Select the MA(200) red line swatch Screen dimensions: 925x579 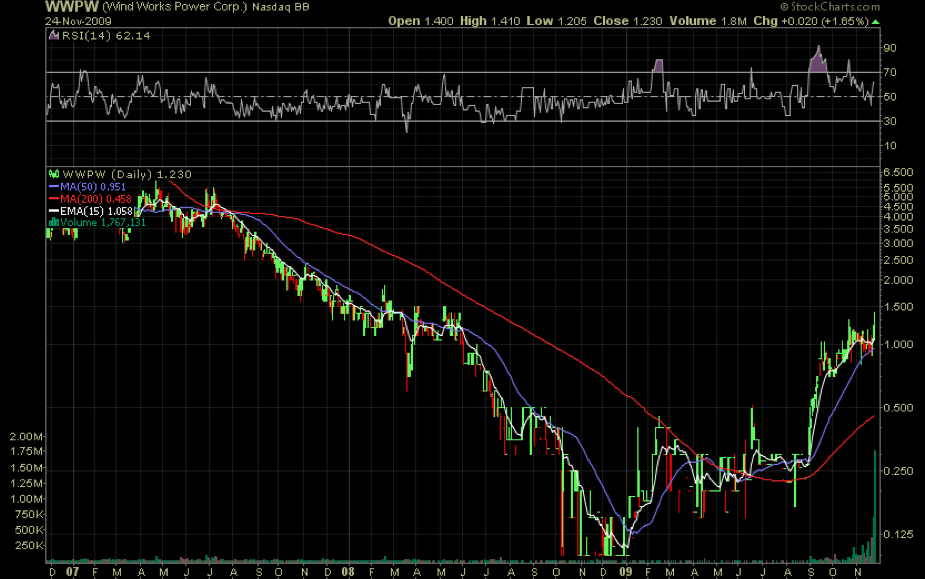[x=54, y=199]
